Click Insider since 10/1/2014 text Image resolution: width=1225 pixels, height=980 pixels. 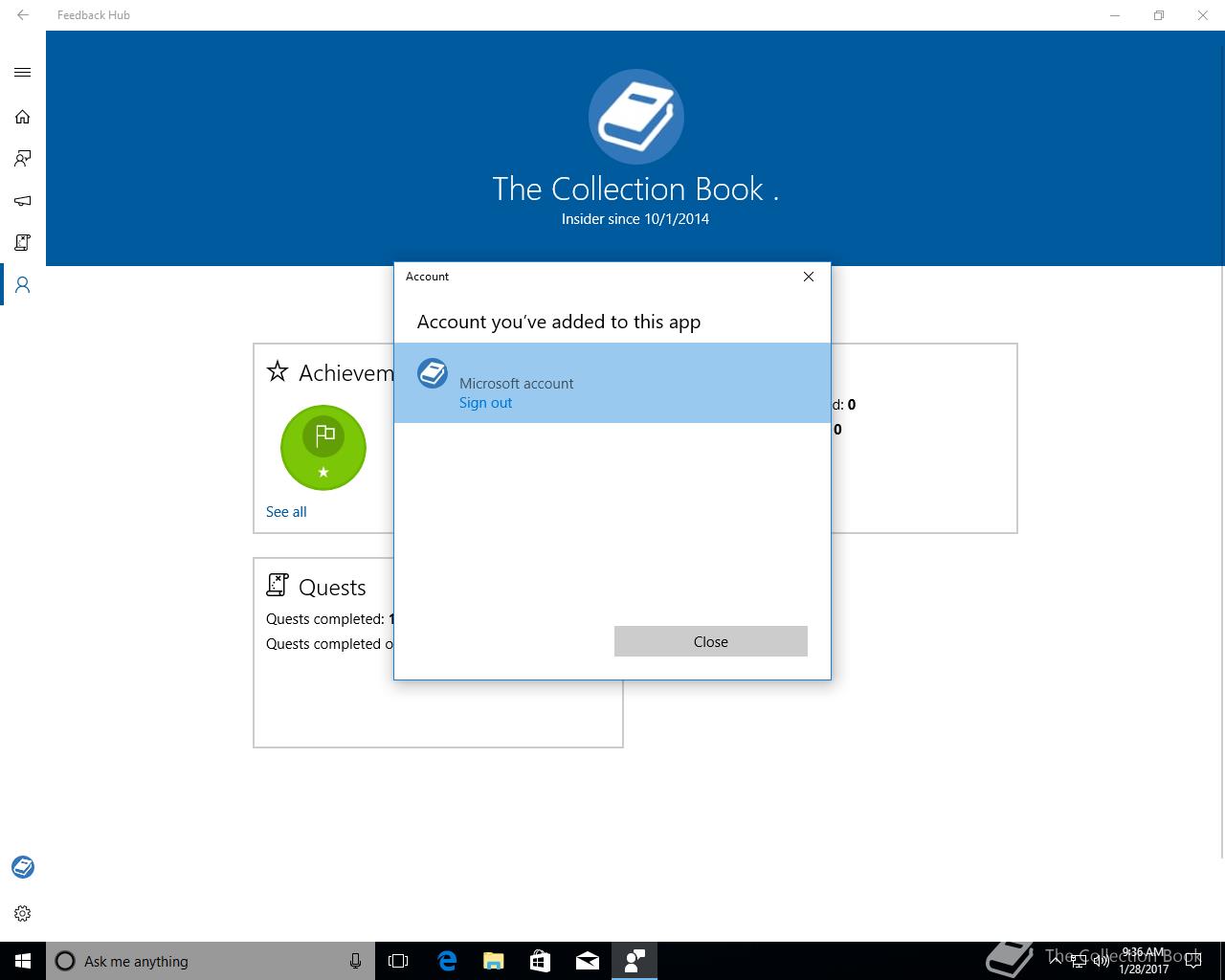[635, 219]
